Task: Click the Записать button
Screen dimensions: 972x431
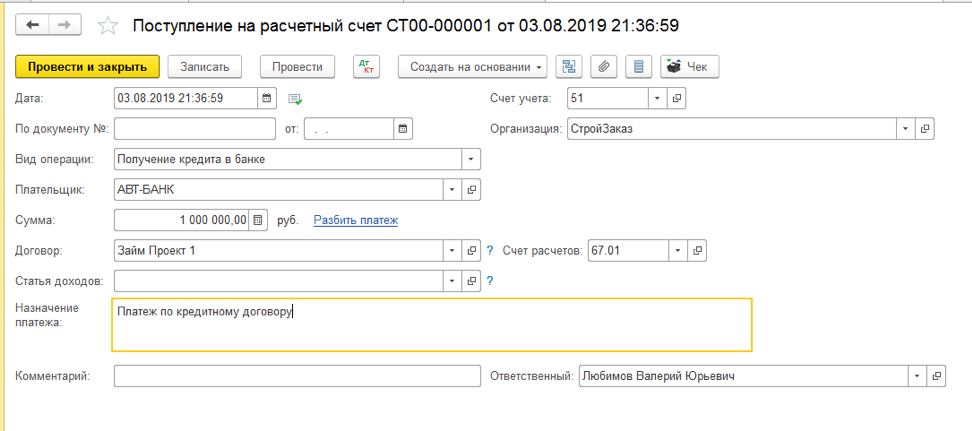Action: 205,67
